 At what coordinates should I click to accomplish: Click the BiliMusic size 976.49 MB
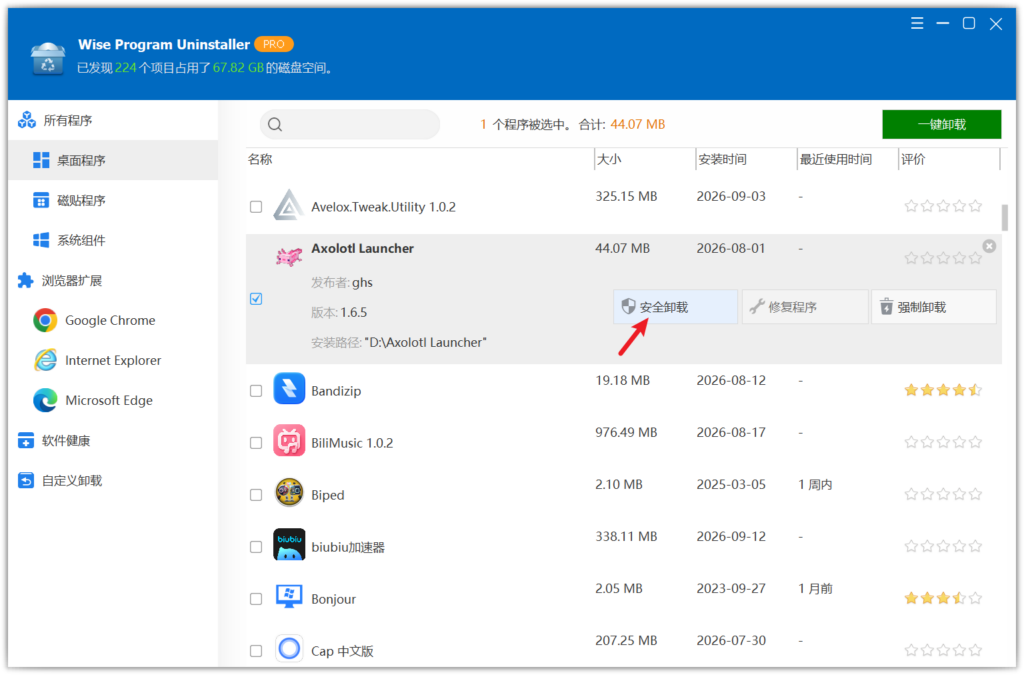626,432
